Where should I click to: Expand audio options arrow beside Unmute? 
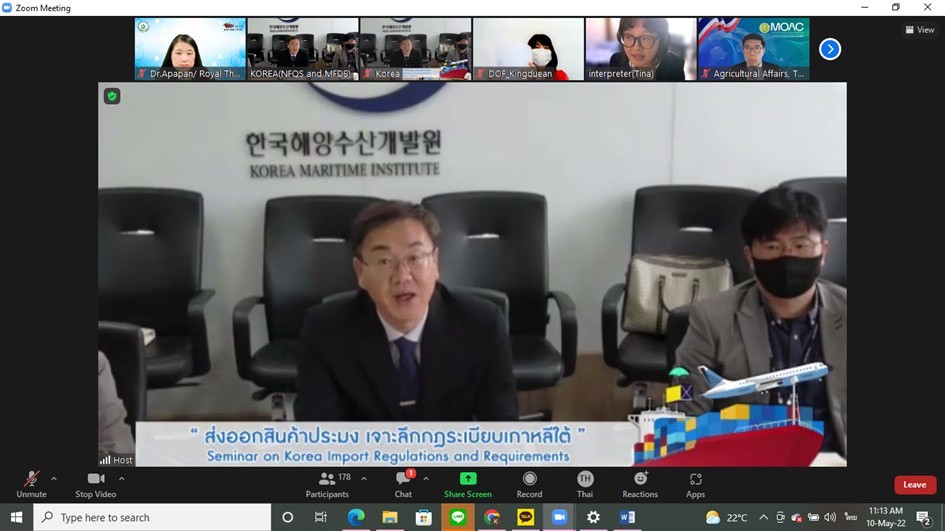(x=54, y=478)
